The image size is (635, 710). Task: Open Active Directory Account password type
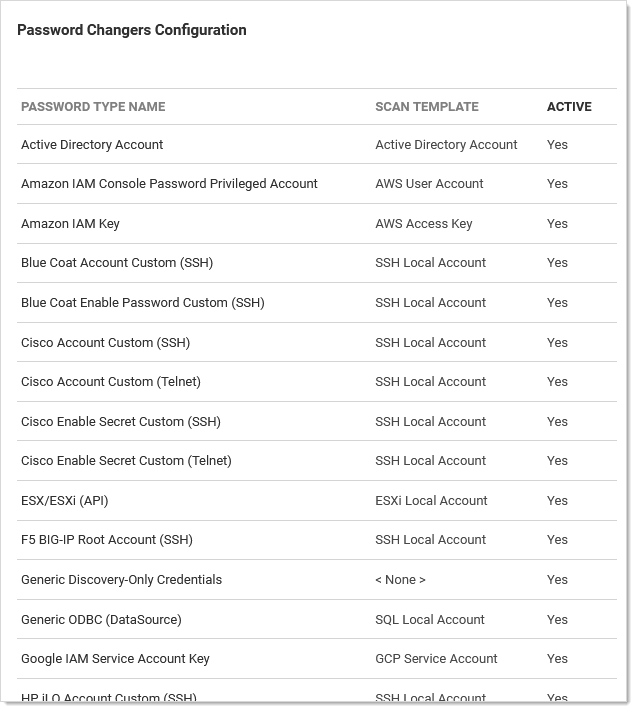tap(92, 145)
